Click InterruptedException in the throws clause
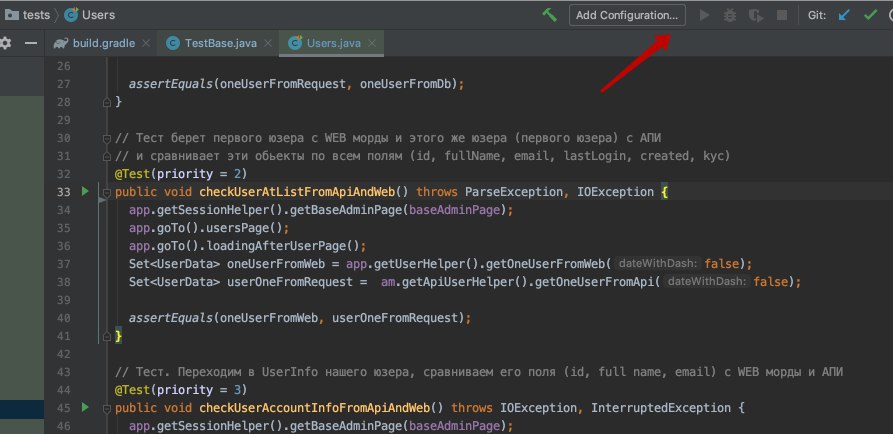893x434 pixels. [661, 408]
